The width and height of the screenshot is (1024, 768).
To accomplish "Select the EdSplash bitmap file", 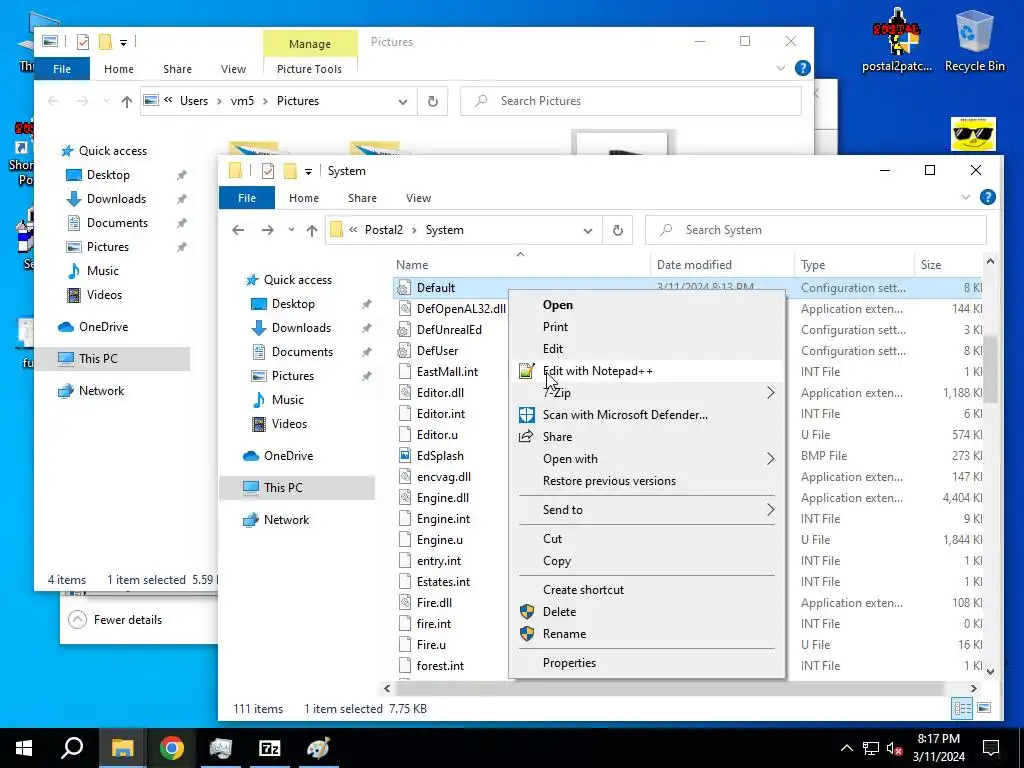I will coord(440,456).
